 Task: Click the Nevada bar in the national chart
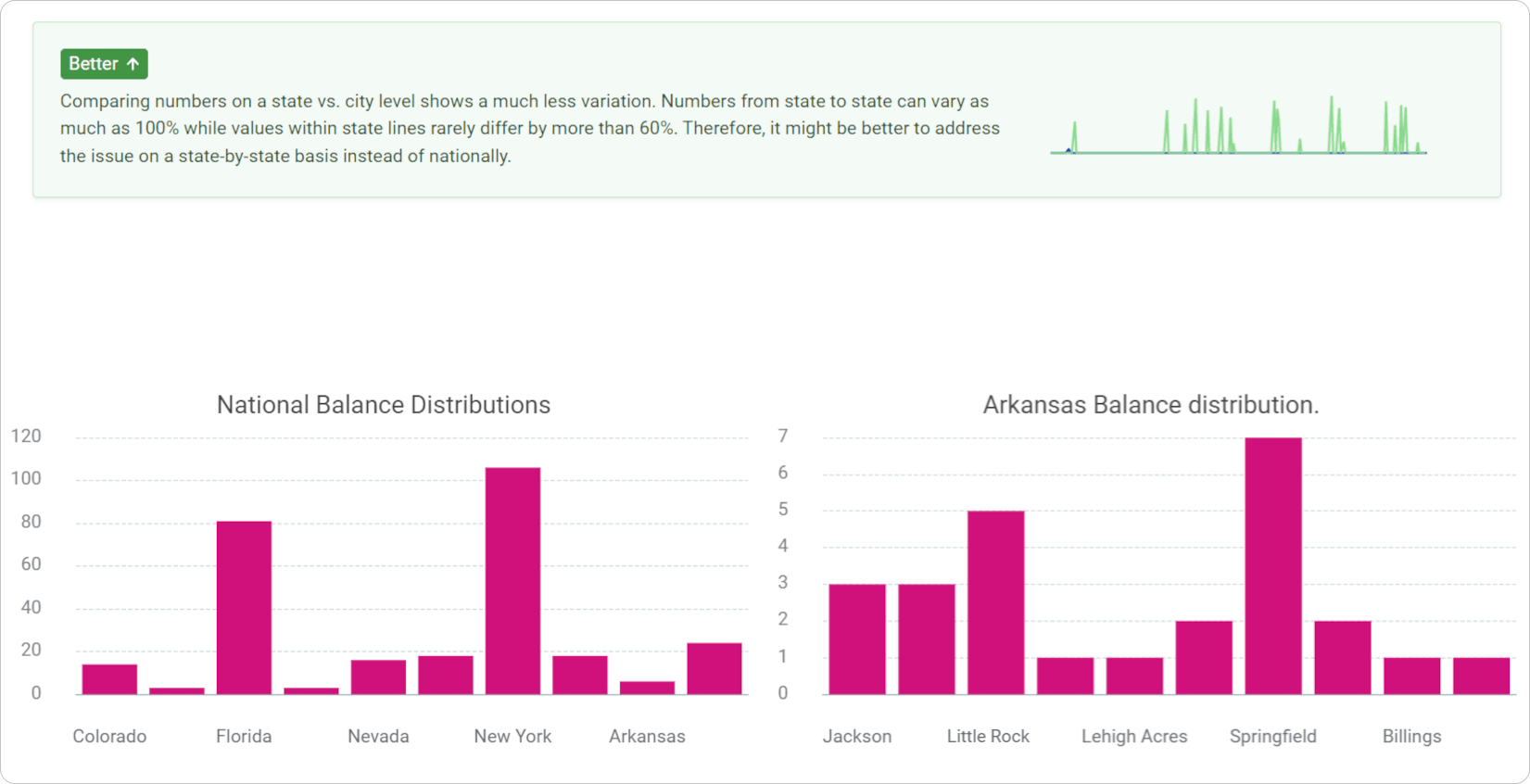pos(378,677)
